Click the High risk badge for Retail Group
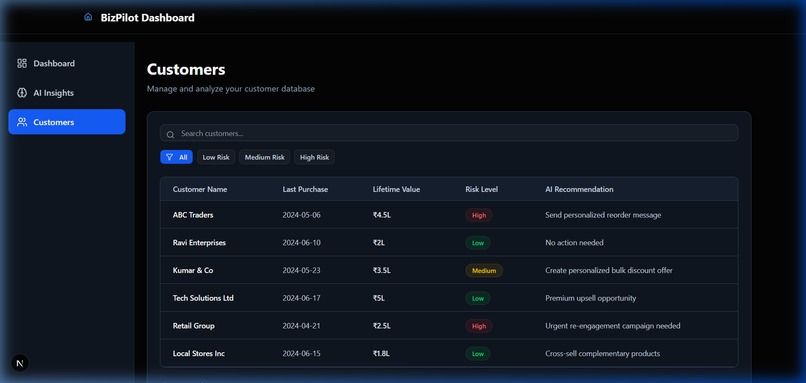 click(x=479, y=326)
